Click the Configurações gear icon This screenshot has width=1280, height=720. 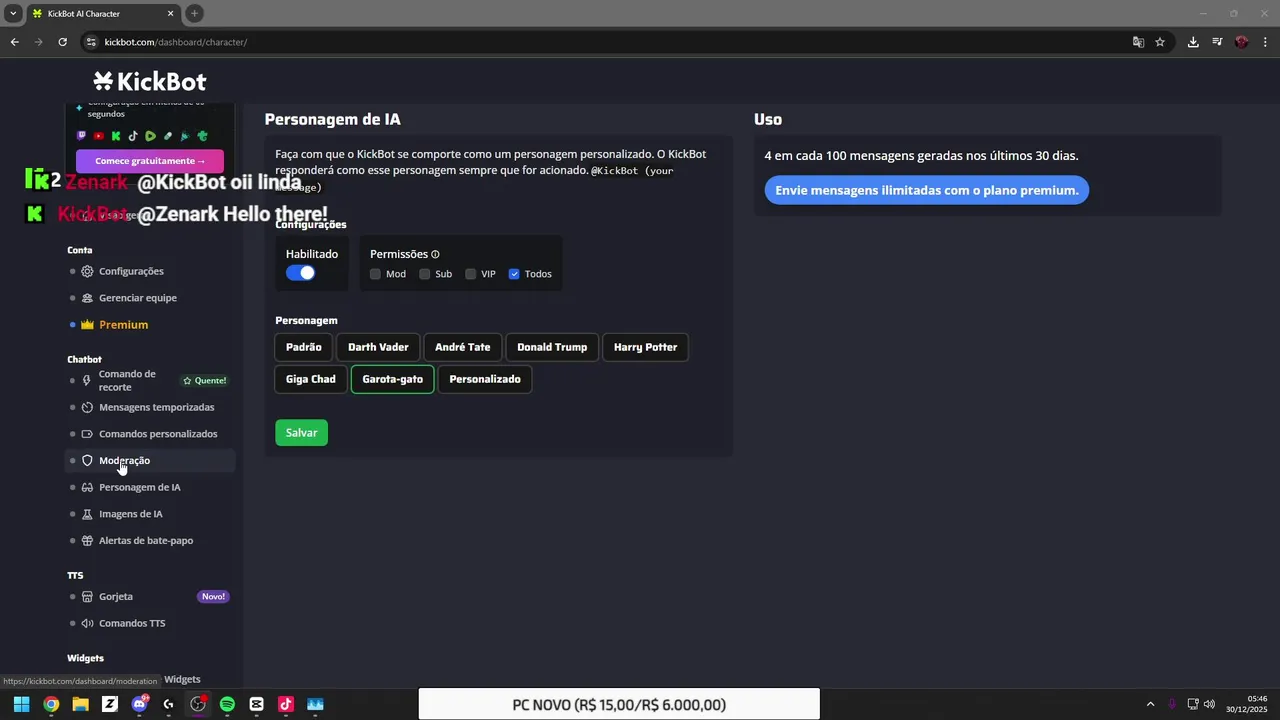pos(87,271)
